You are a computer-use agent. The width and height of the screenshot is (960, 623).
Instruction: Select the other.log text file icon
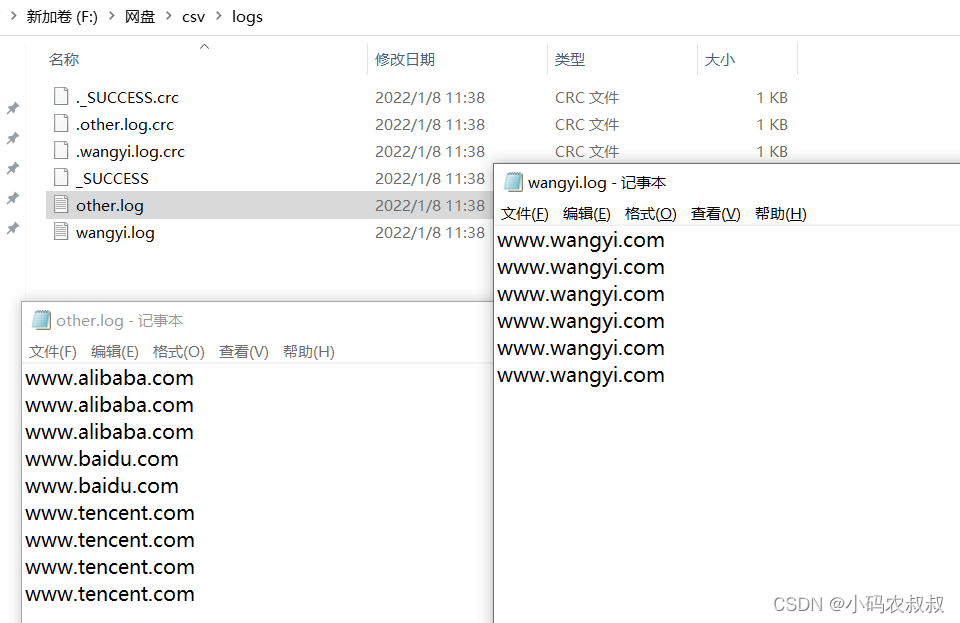tap(61, 204)
